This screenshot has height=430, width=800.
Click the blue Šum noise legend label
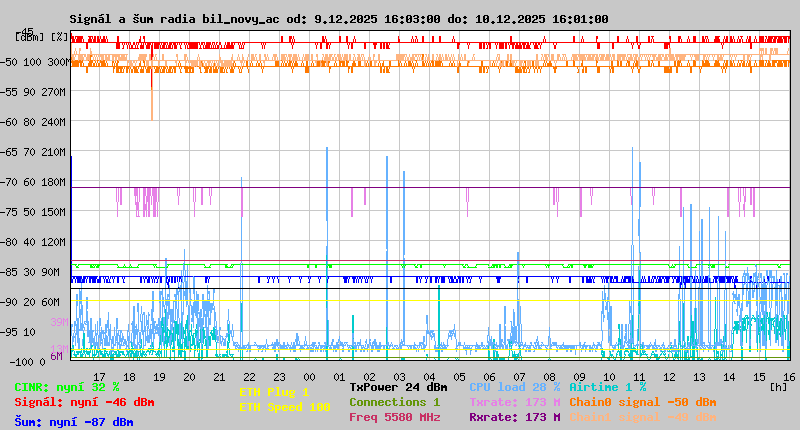74,422
